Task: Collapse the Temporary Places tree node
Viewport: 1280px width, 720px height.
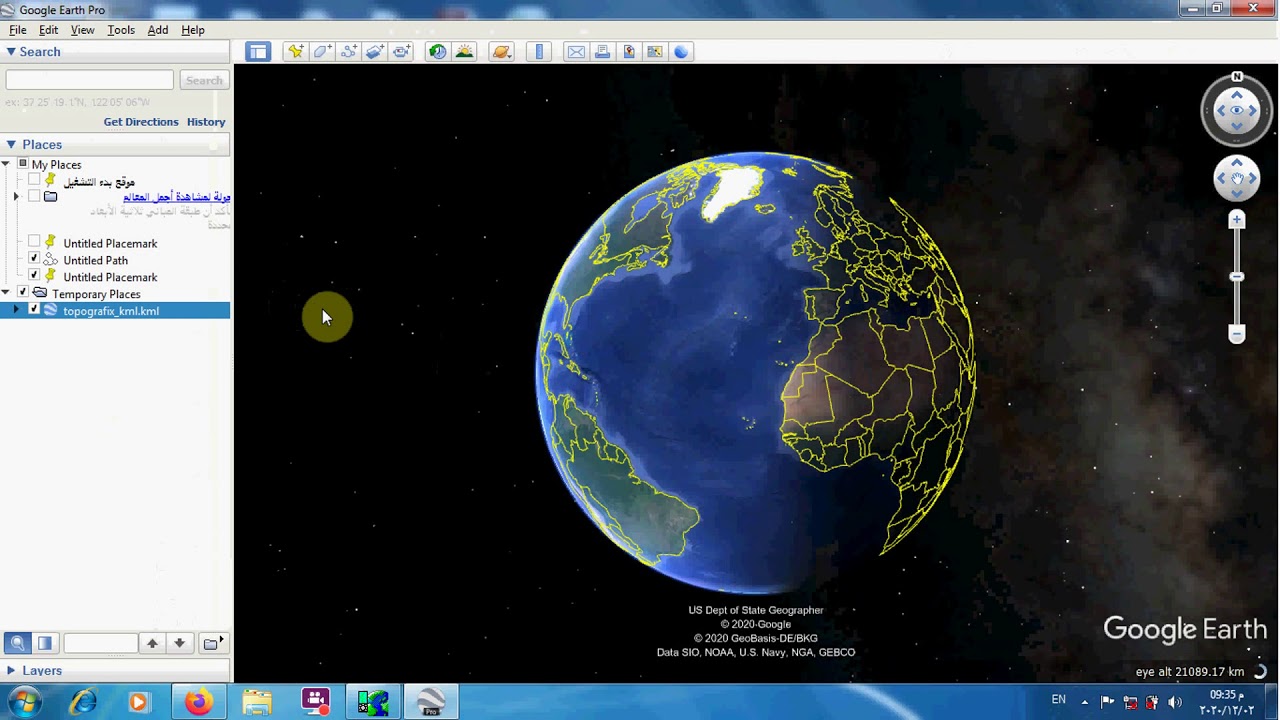Action: (x=6, y=293)
